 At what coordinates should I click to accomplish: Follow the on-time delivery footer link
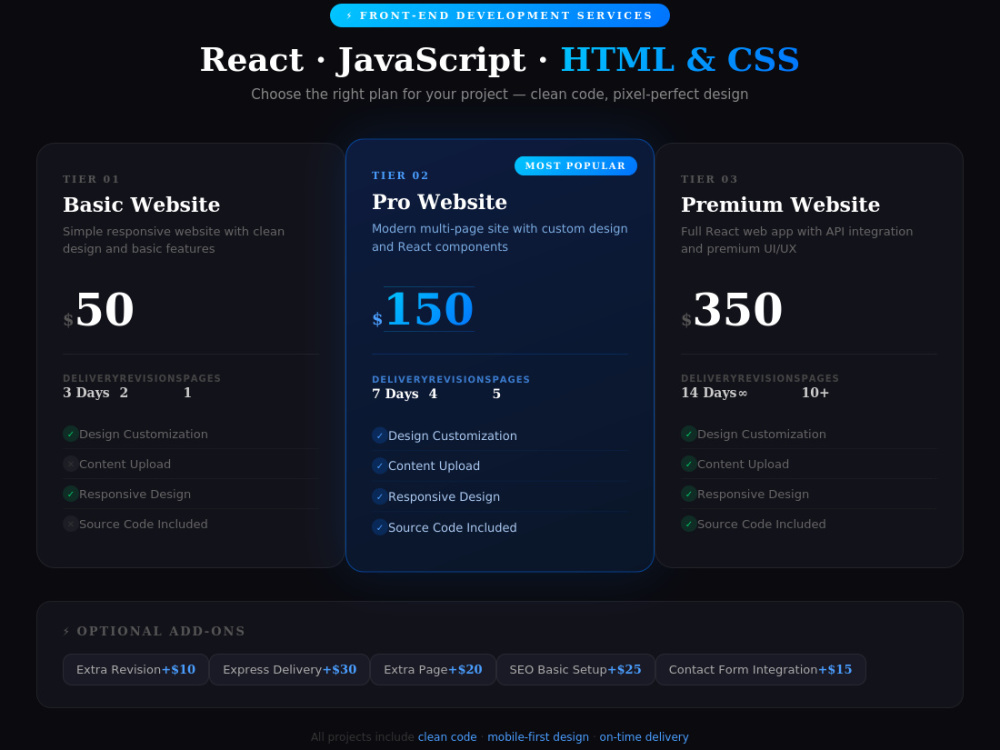pos(643,737)
